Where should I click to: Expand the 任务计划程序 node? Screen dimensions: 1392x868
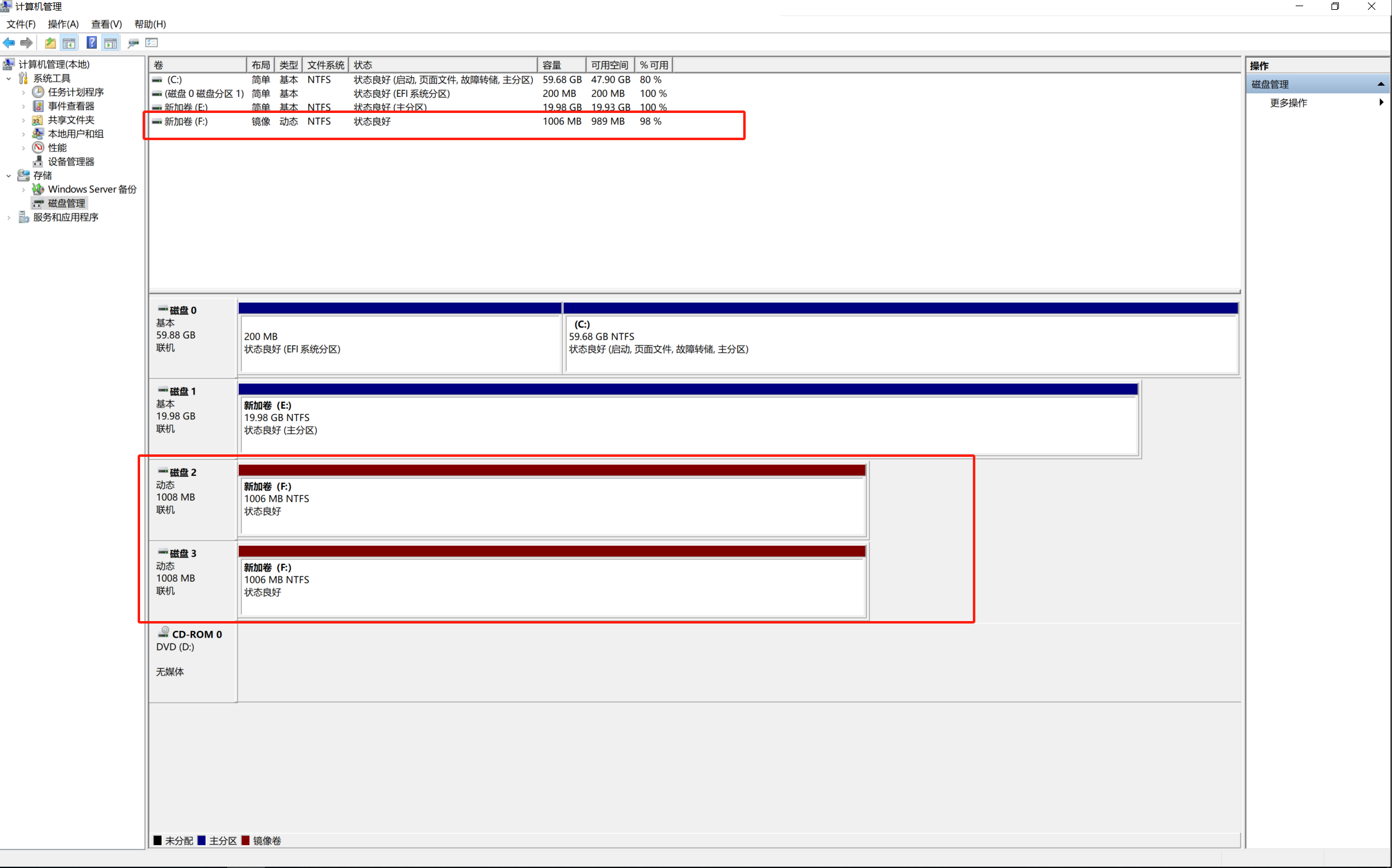23,93
